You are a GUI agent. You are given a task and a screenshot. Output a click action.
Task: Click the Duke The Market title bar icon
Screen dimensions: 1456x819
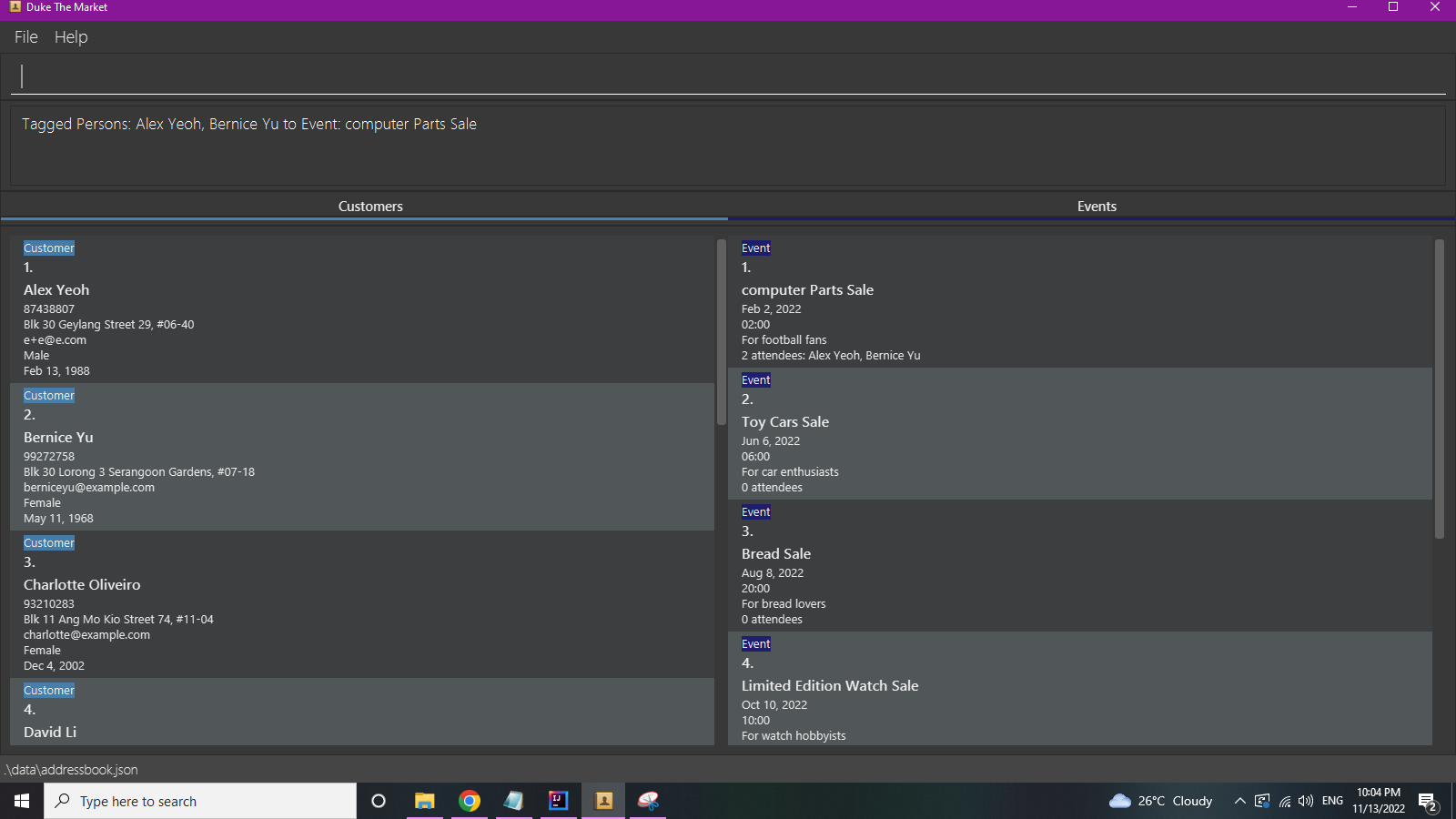[x=15, y=7]
